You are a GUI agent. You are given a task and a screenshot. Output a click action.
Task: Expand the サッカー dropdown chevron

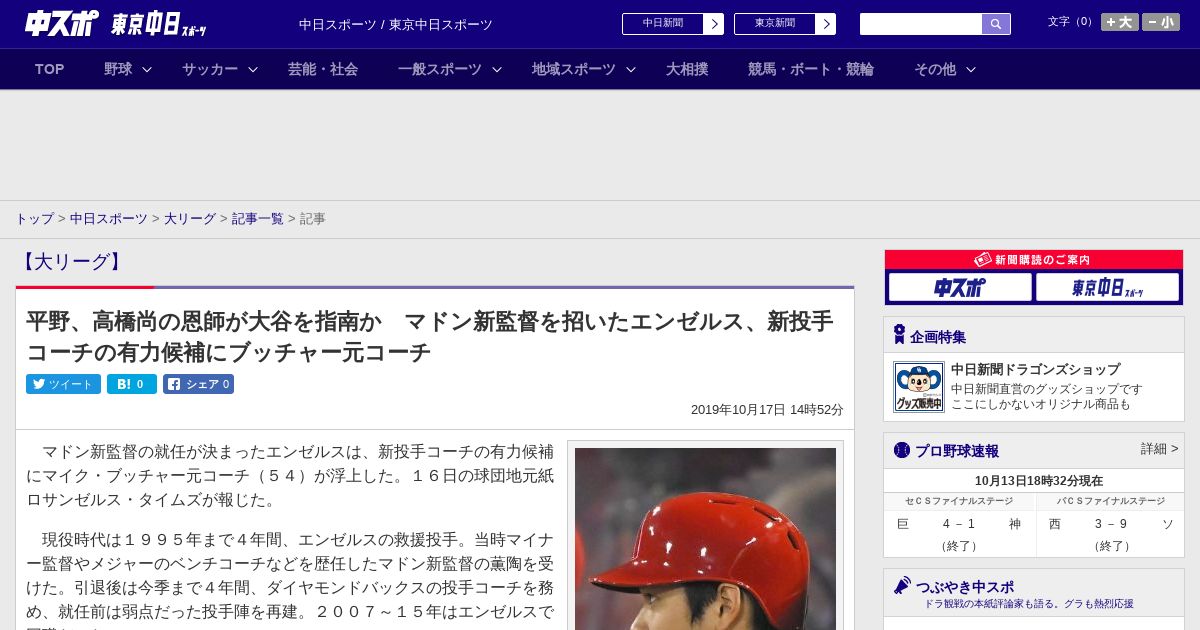tap(253, 69)
